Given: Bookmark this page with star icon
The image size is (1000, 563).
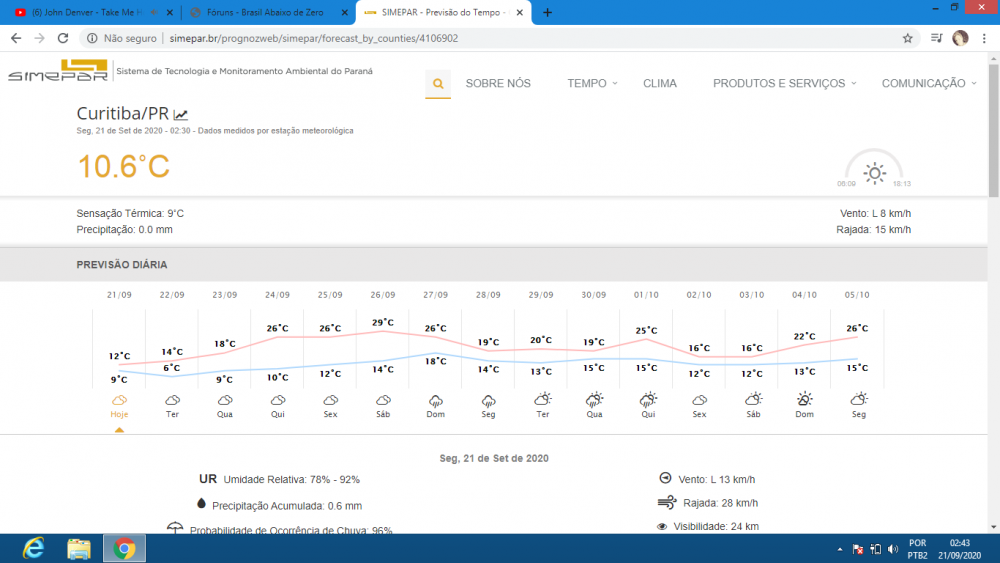Looking at the screenshot, I should pyautogui.click(x=908, y=38).
